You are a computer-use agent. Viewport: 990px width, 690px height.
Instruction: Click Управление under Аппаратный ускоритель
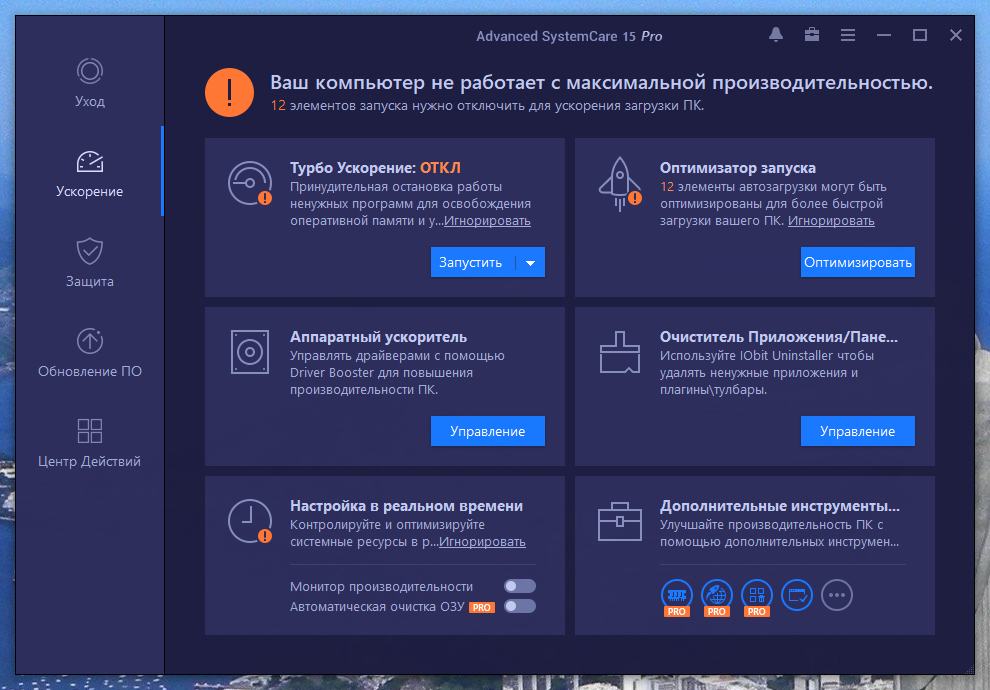[487, 431]
